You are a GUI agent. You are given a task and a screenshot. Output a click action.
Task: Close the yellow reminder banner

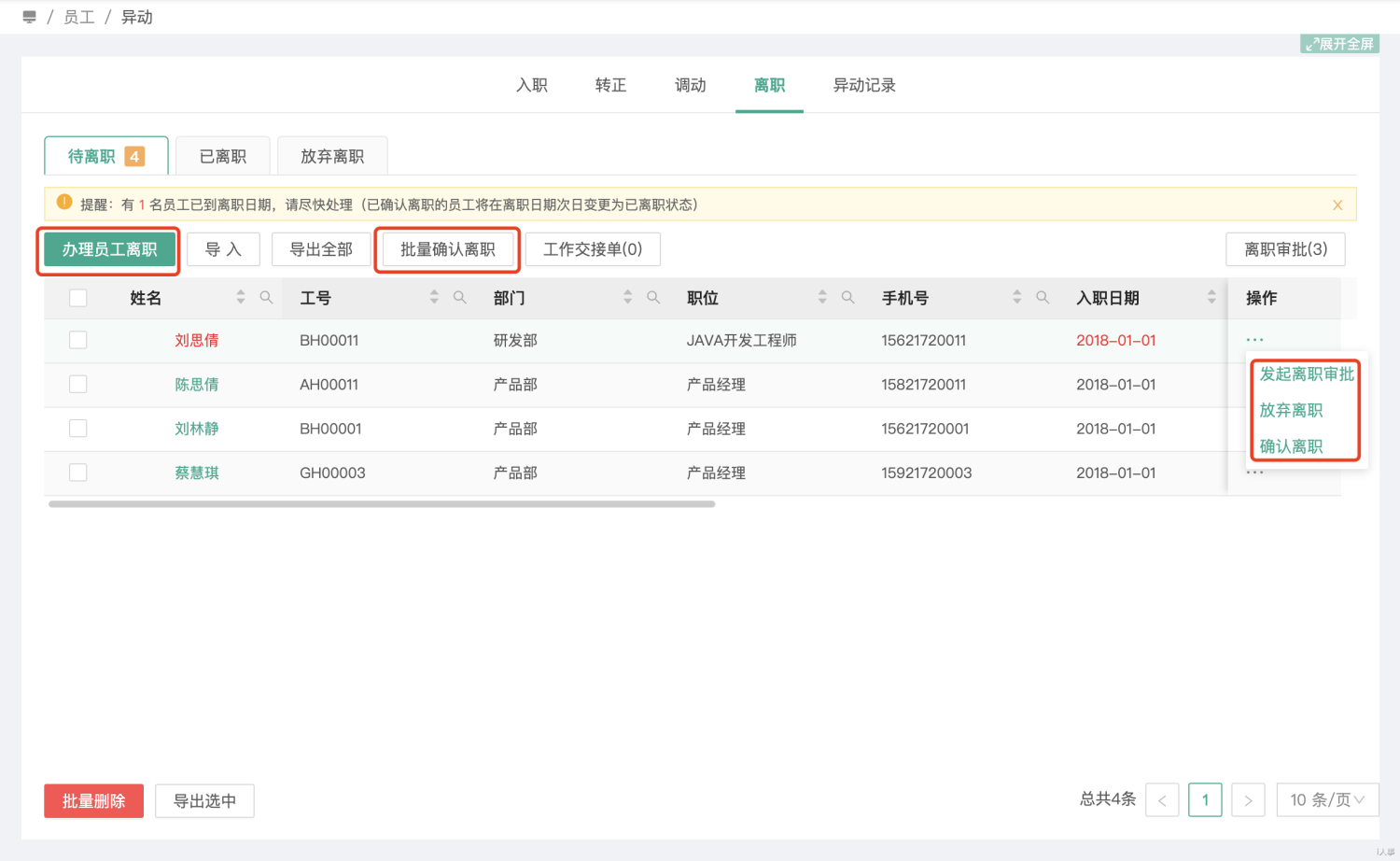(x=1337, y=205)
